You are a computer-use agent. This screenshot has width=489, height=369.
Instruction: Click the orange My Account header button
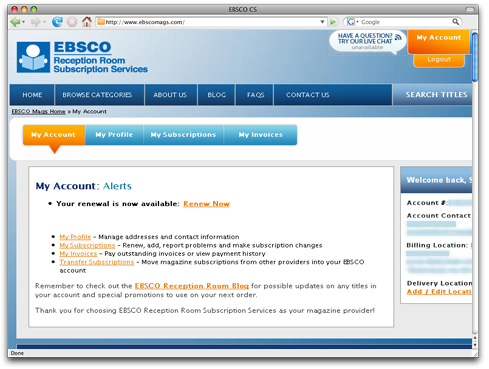tap(439, 42)
